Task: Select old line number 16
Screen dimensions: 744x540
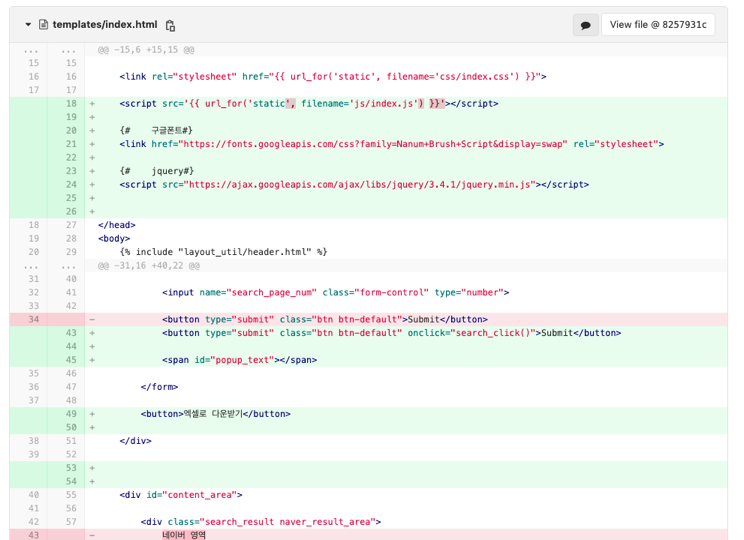Action: (34, 76)
